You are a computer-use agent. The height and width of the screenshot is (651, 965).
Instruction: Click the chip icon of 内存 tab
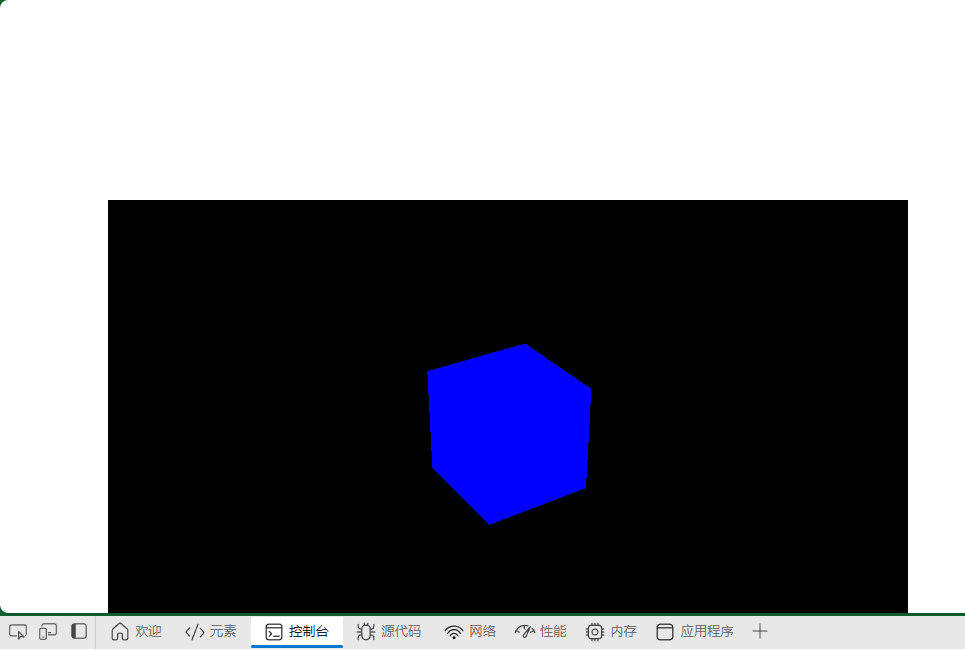pyautogui.click(x=595, y=632)
